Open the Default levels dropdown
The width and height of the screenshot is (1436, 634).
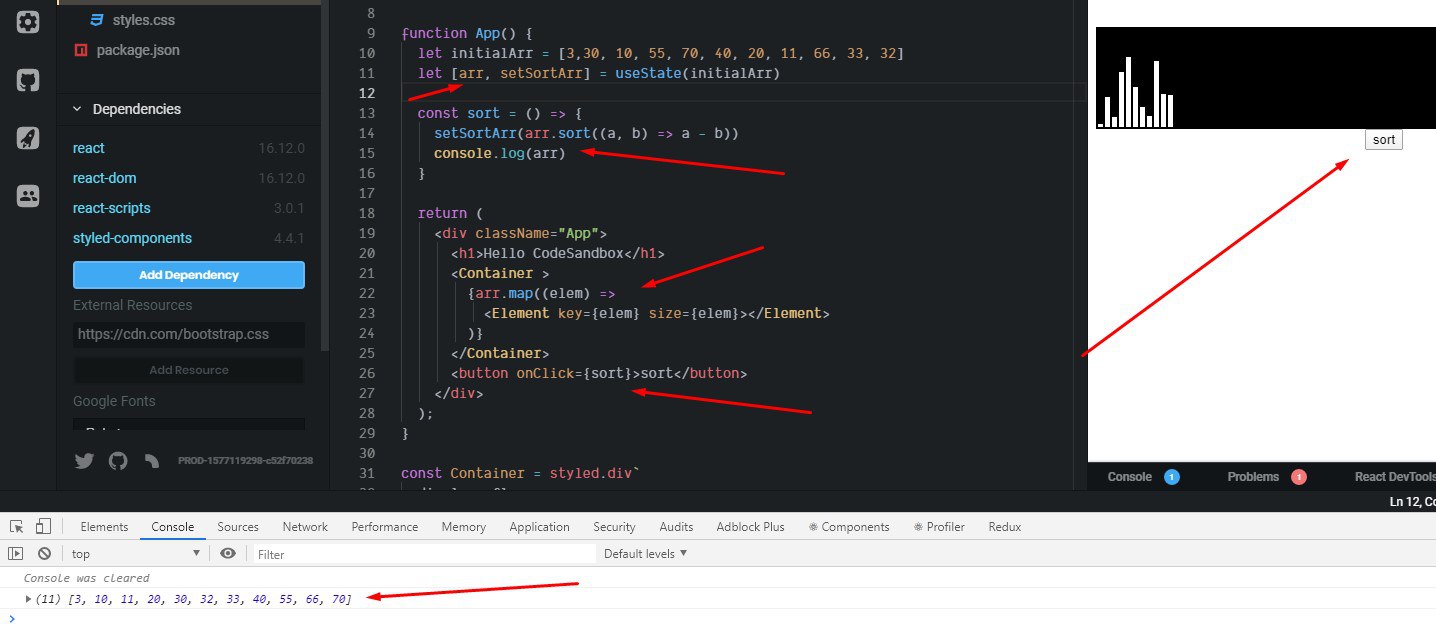tap(646, 553)
